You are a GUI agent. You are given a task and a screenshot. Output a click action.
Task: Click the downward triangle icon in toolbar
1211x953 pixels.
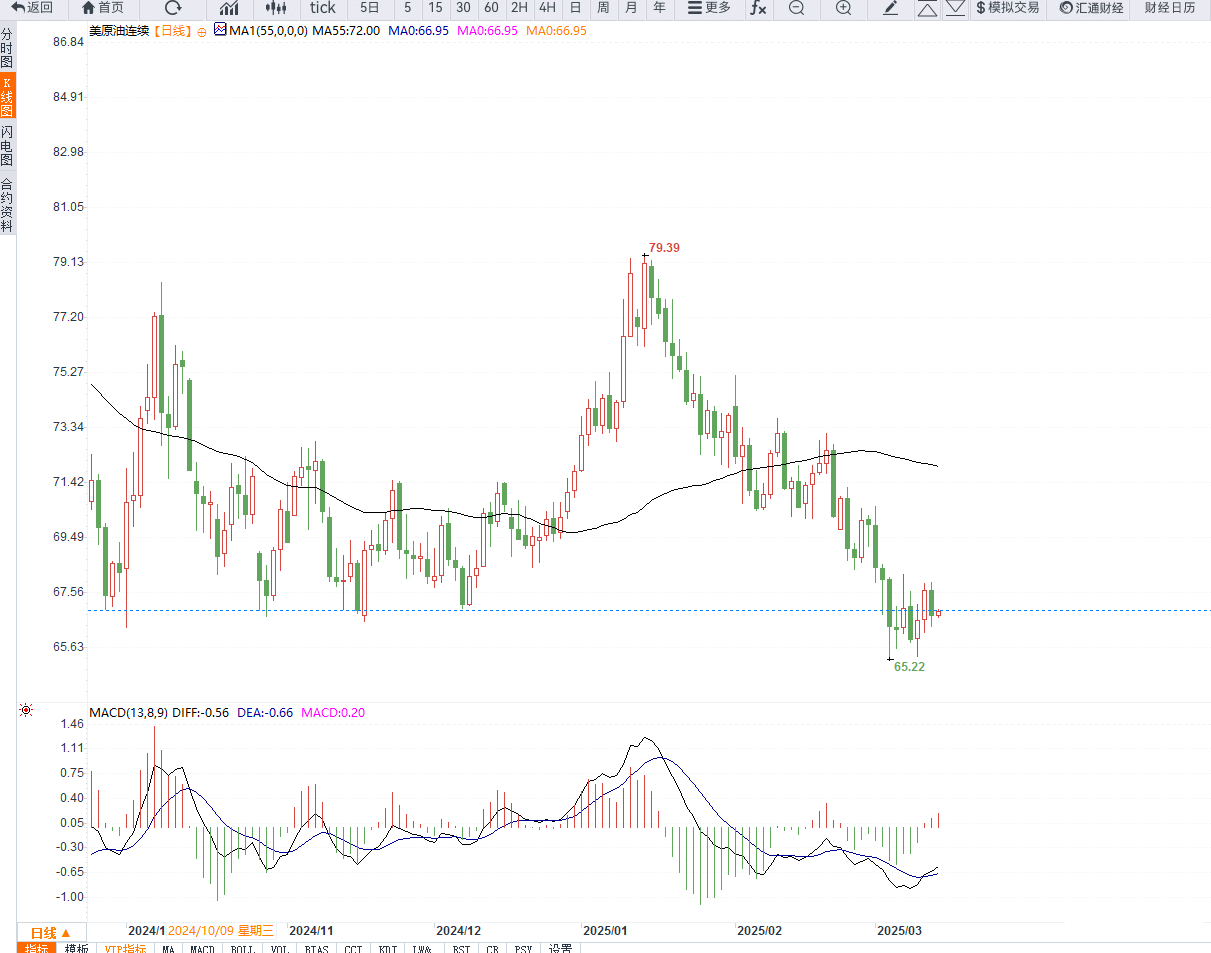click(x=955, y=8)
